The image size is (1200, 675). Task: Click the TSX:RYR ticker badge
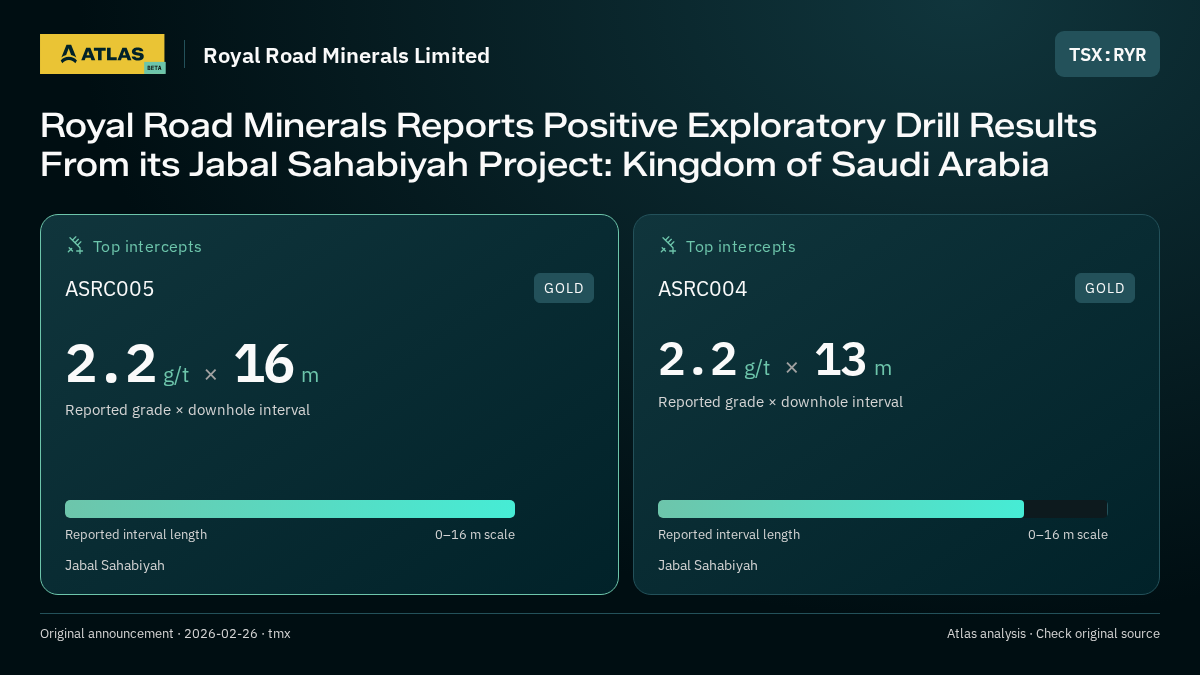pyautogui.click(x=1107, y=54)
